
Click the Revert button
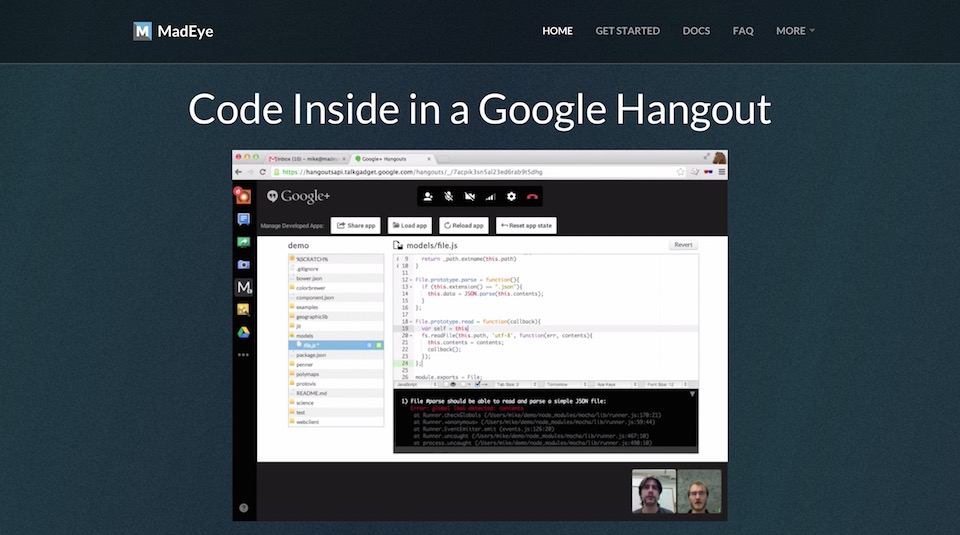[683, 245]
